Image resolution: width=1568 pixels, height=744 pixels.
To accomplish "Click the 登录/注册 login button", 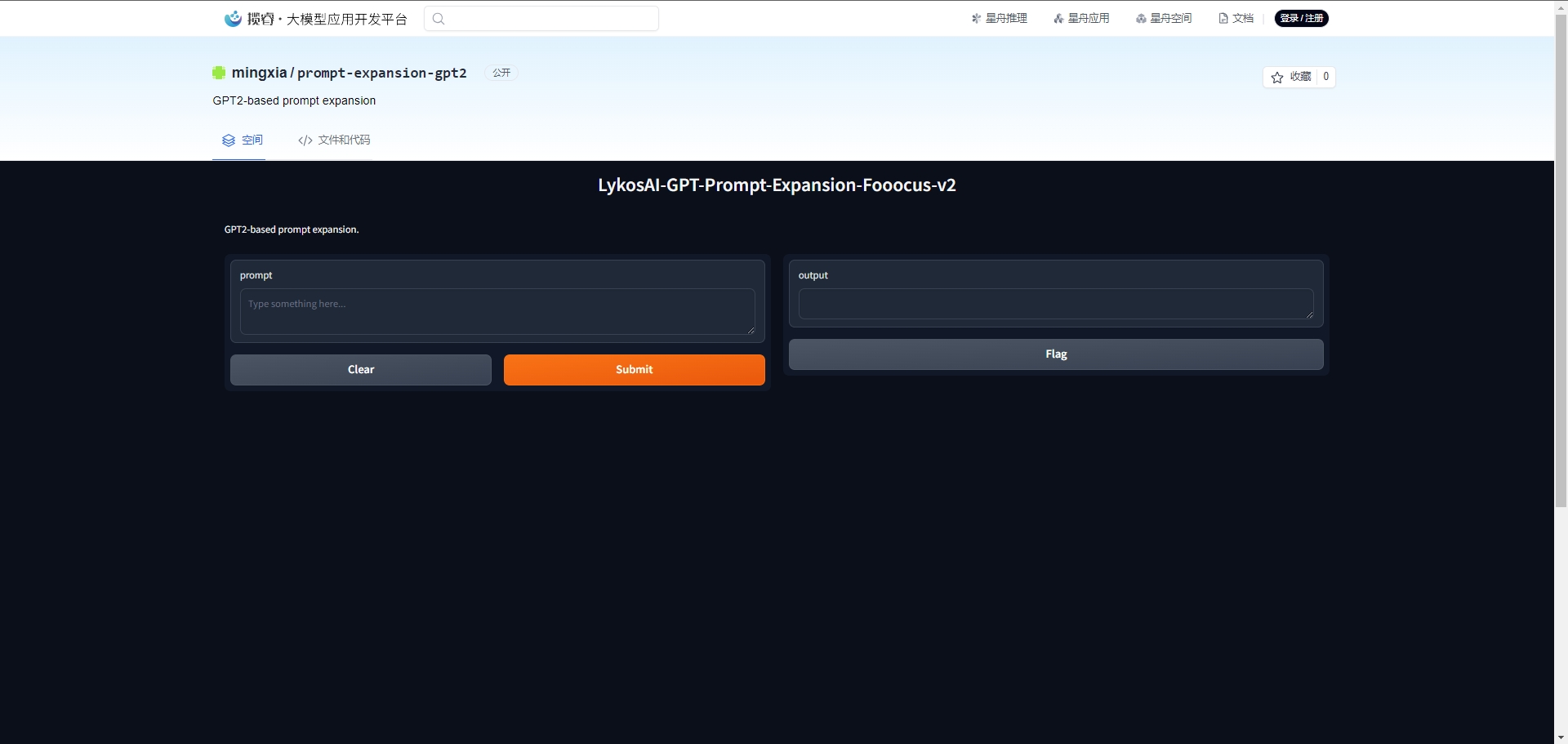I will 1302,18.
